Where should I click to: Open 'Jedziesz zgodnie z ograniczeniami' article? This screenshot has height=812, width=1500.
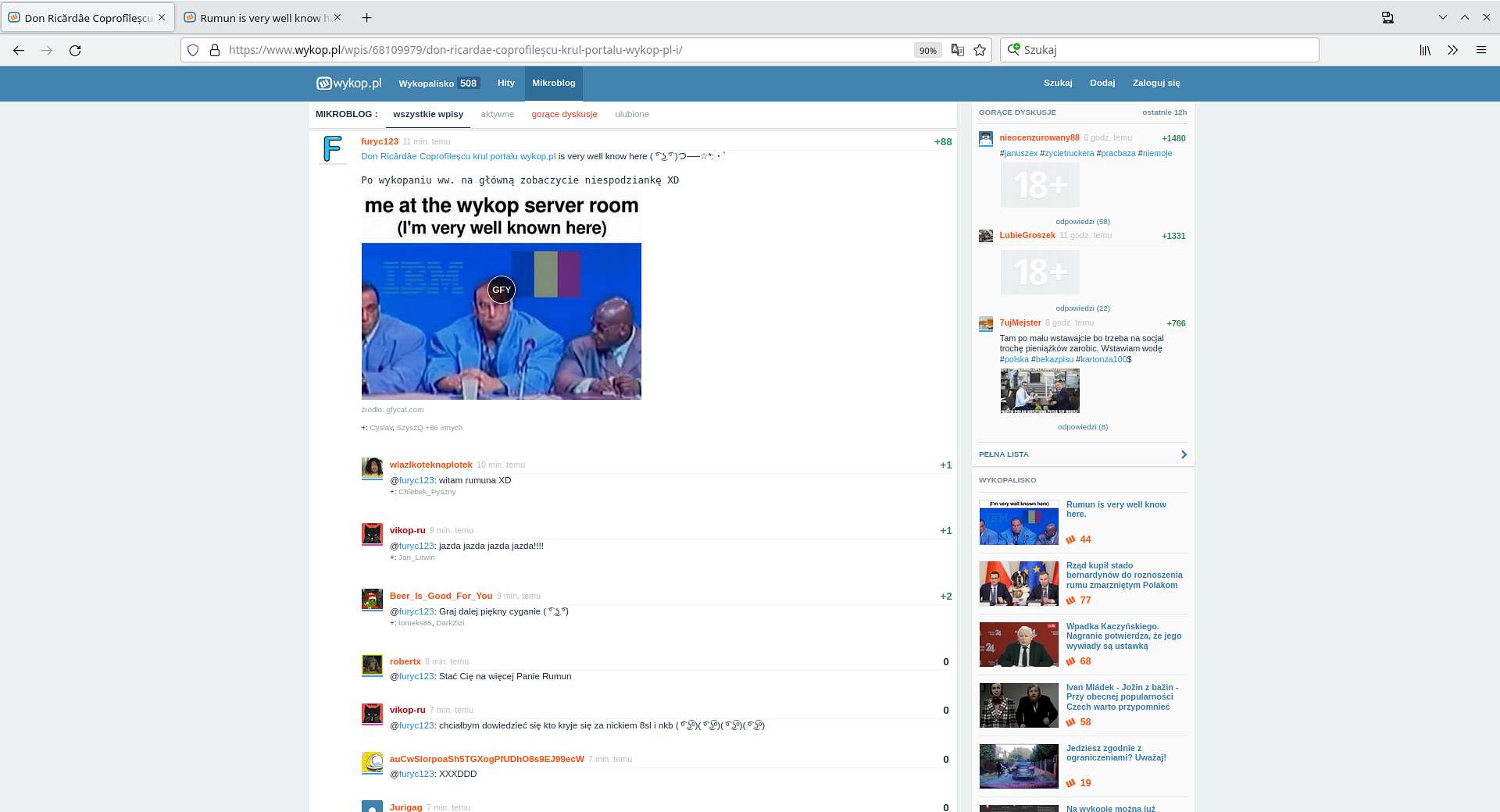(1116, 753)
